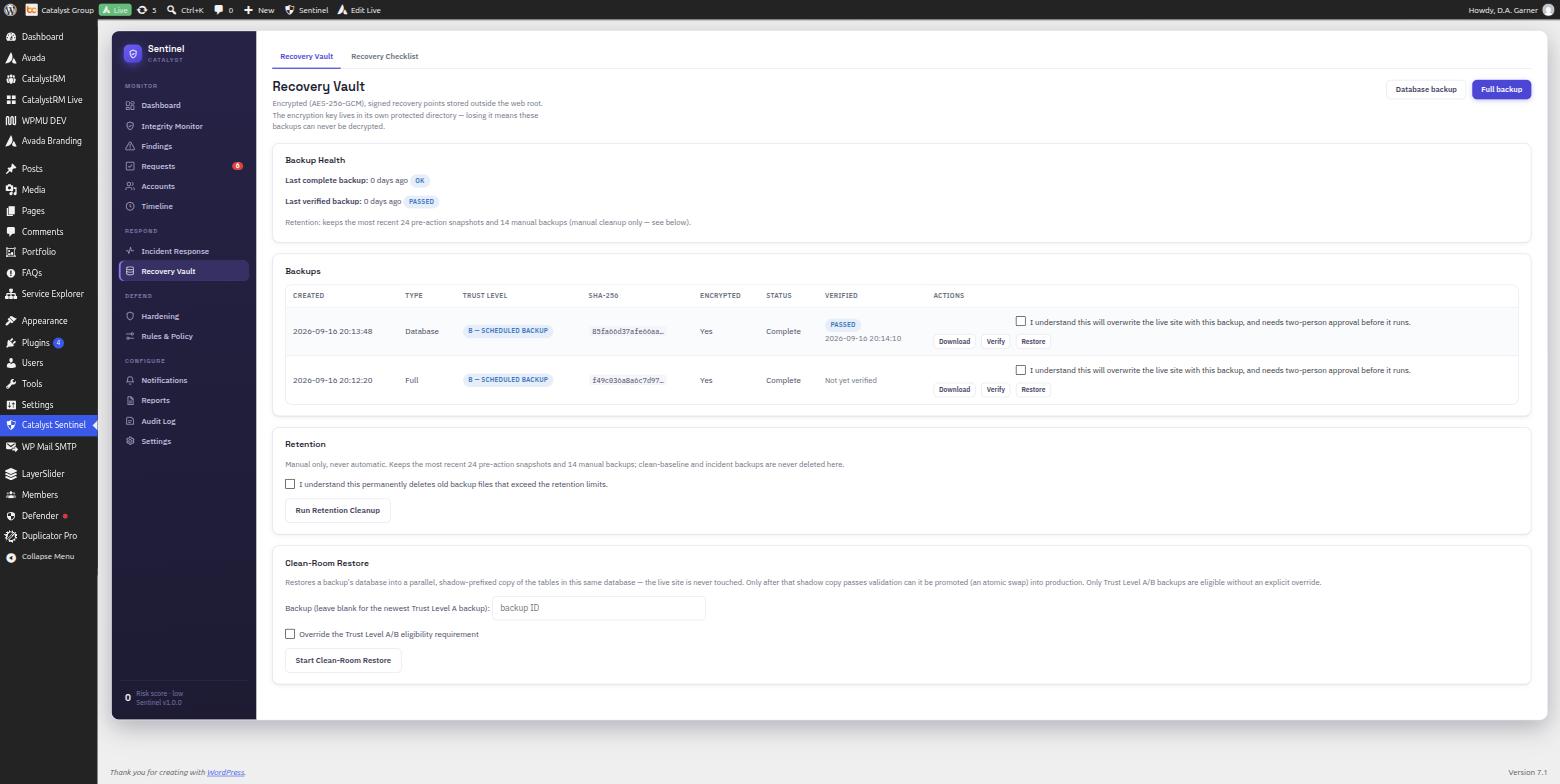Click the Accounts people icon
Viewport: 1560px width, 784px height.
pyautogui.click(x=130, y=186)
